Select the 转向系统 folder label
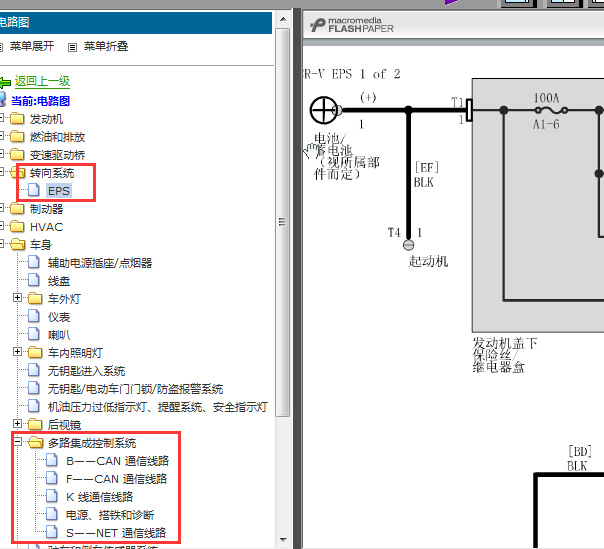This screenshot has height=549, width=604. click(x=52, y=173)
